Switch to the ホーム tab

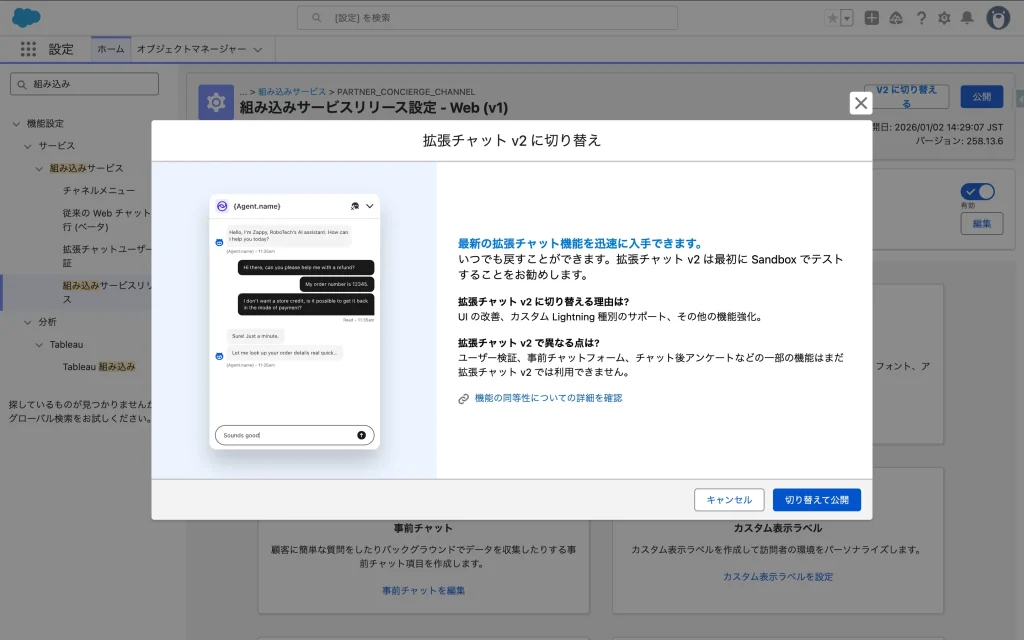(111, 49)
